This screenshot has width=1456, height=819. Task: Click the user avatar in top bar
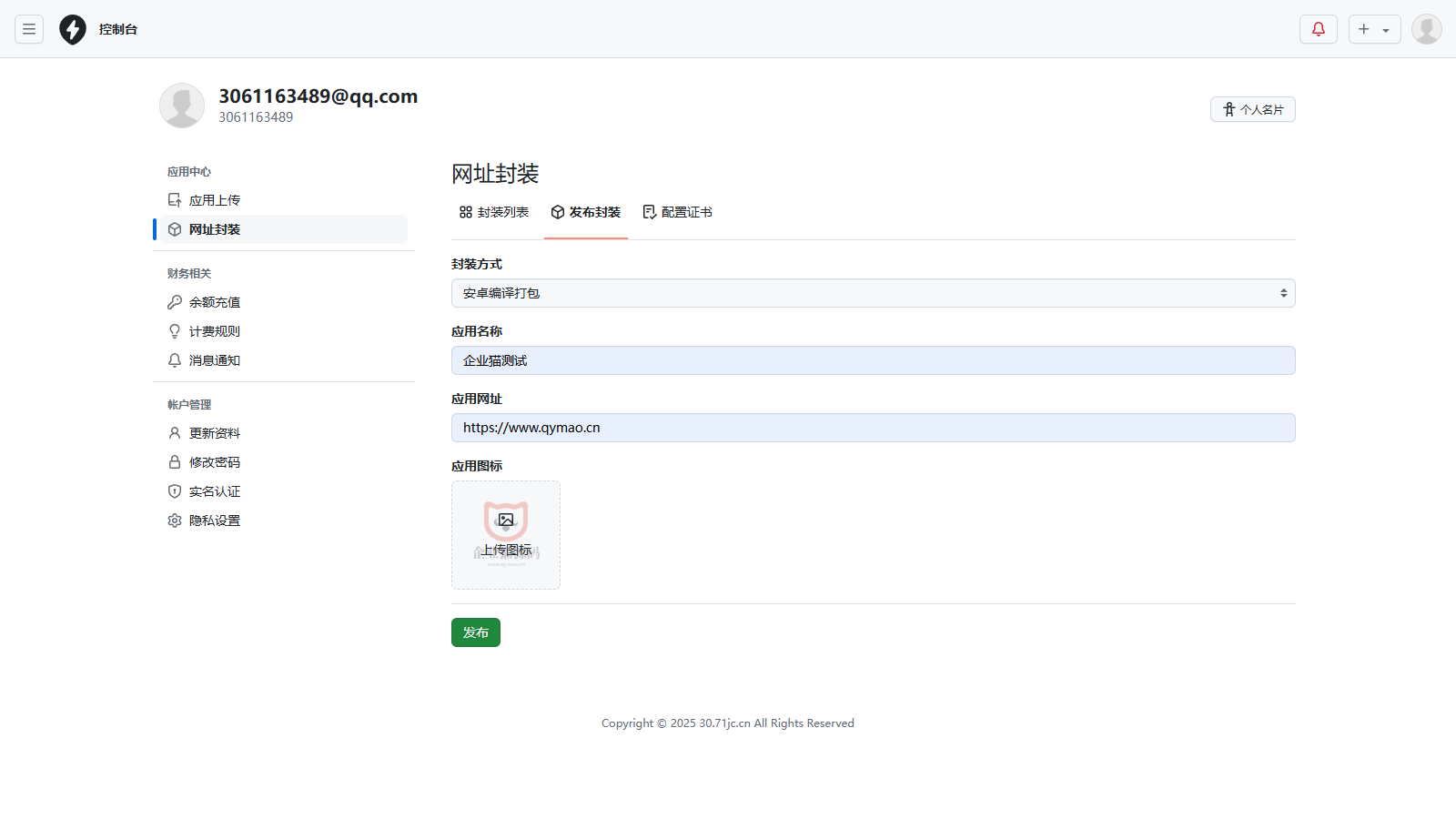click(1426, 29)
